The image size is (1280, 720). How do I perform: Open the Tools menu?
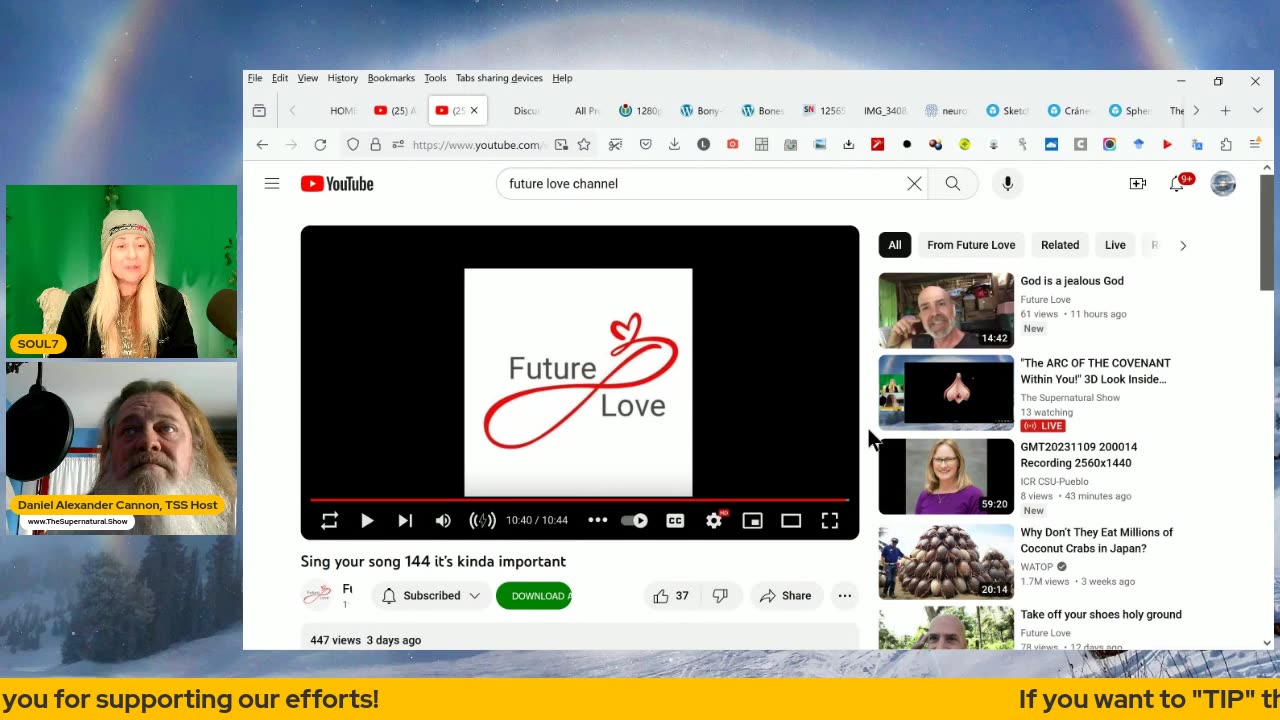[435, 78]
